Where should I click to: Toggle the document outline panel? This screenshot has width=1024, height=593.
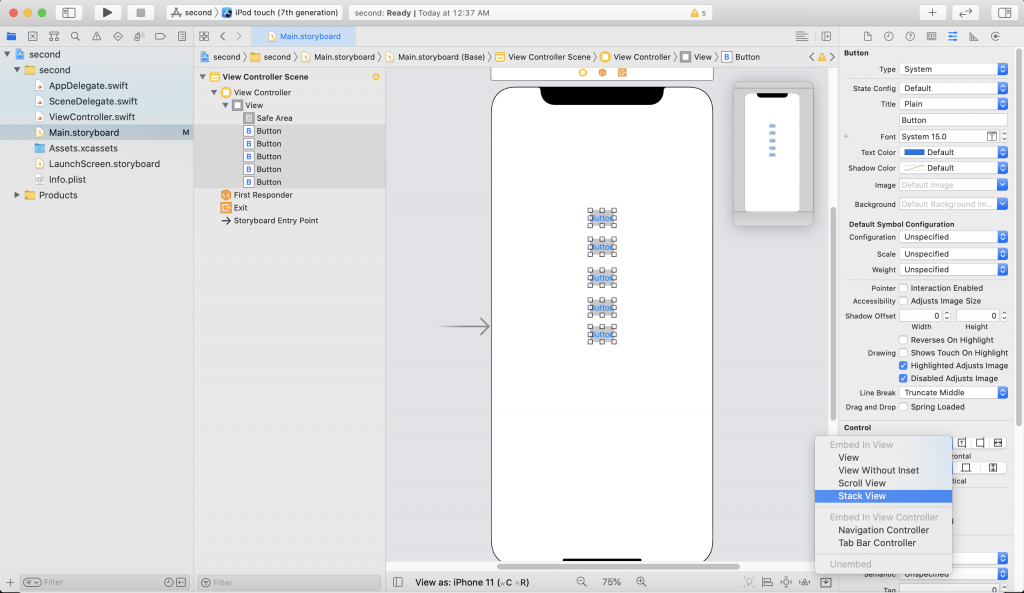(398, 582)
